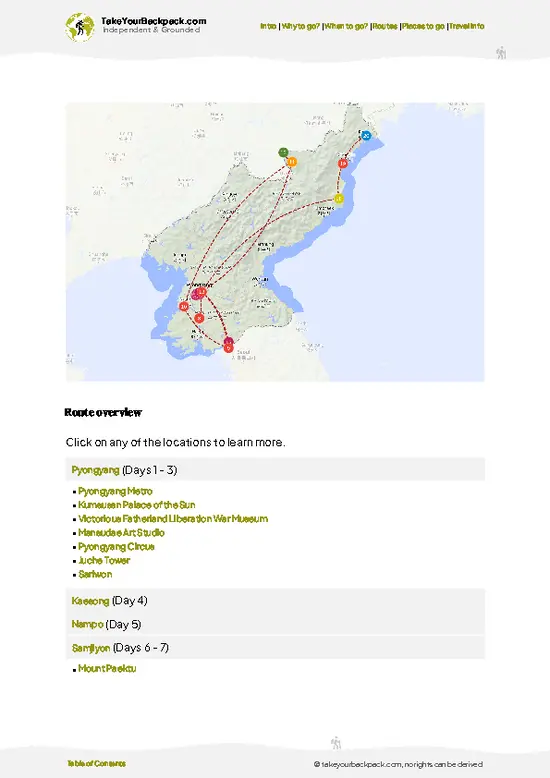Screen dimensions: 550x778
Task: Open the Samjiyon location link
Action: pyautogui.click(x=91, y=648)
